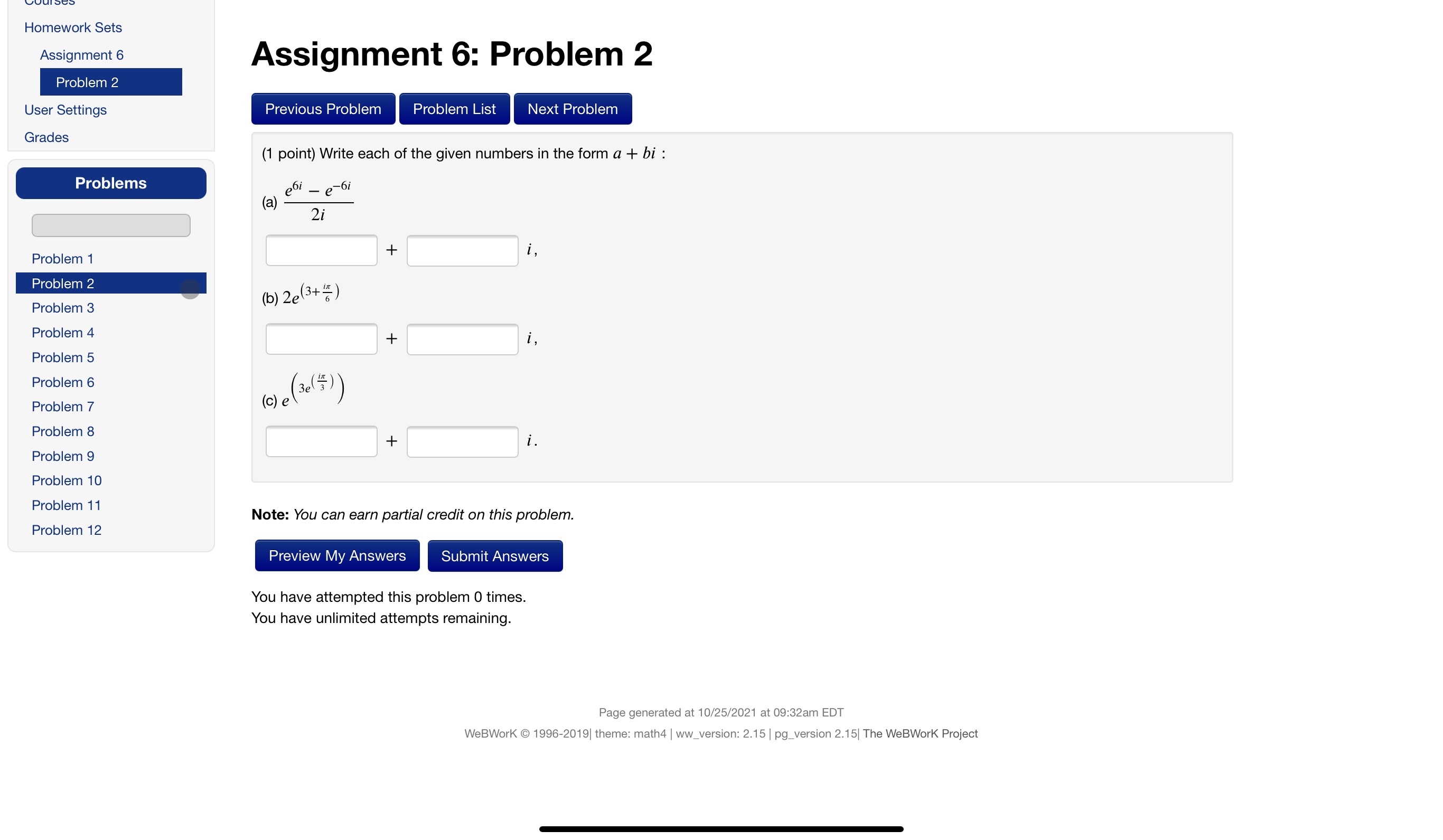Click the Submit Answers button icon
This screenshot has height=840, width=1443.
(495, 556)
